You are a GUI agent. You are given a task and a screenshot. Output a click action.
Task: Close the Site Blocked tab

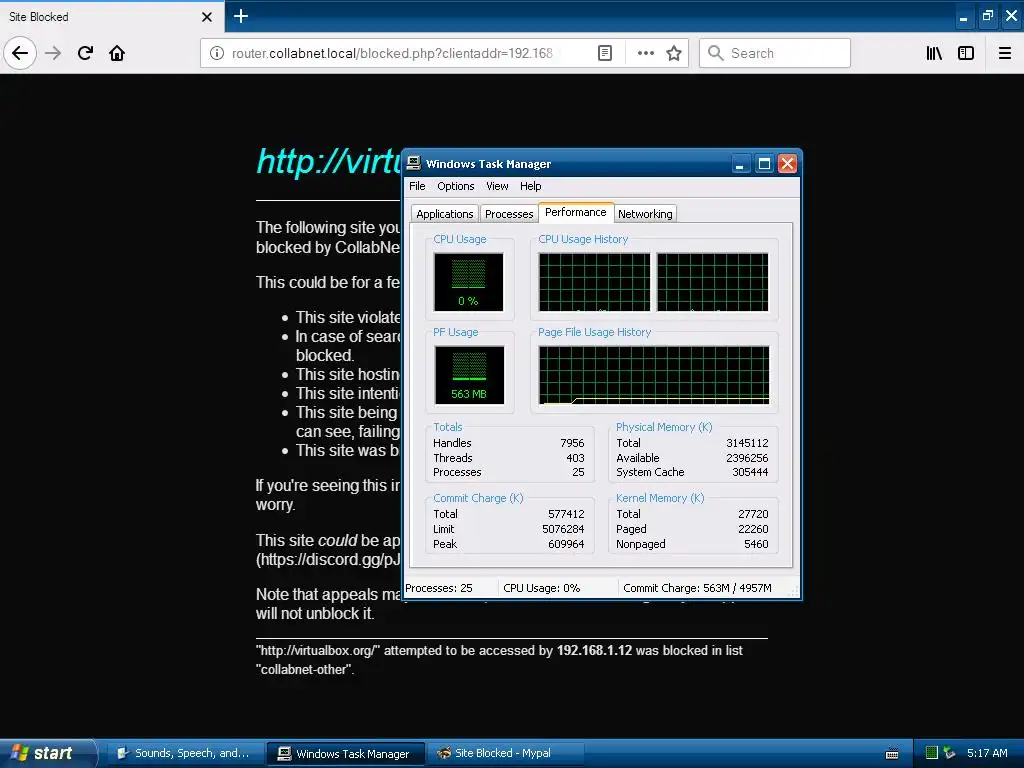point(207,17)
